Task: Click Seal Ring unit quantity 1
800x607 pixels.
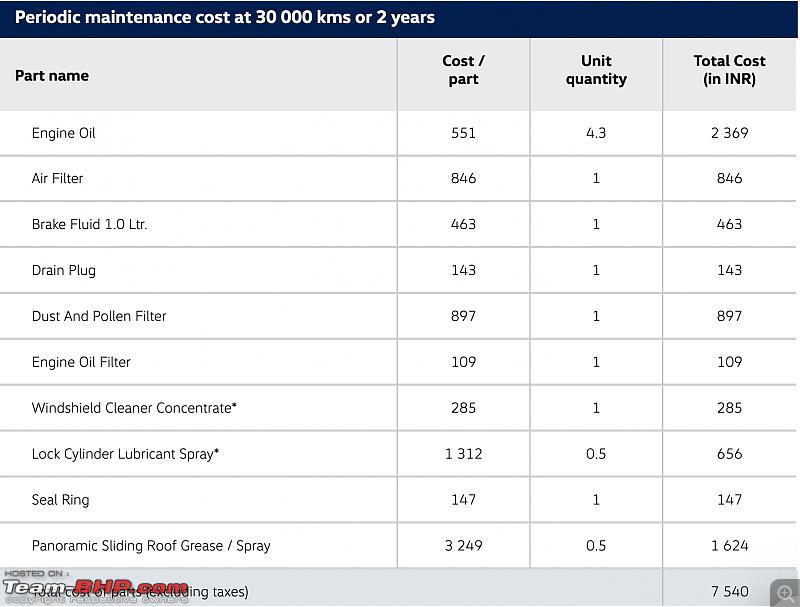Action: point(596,500)
